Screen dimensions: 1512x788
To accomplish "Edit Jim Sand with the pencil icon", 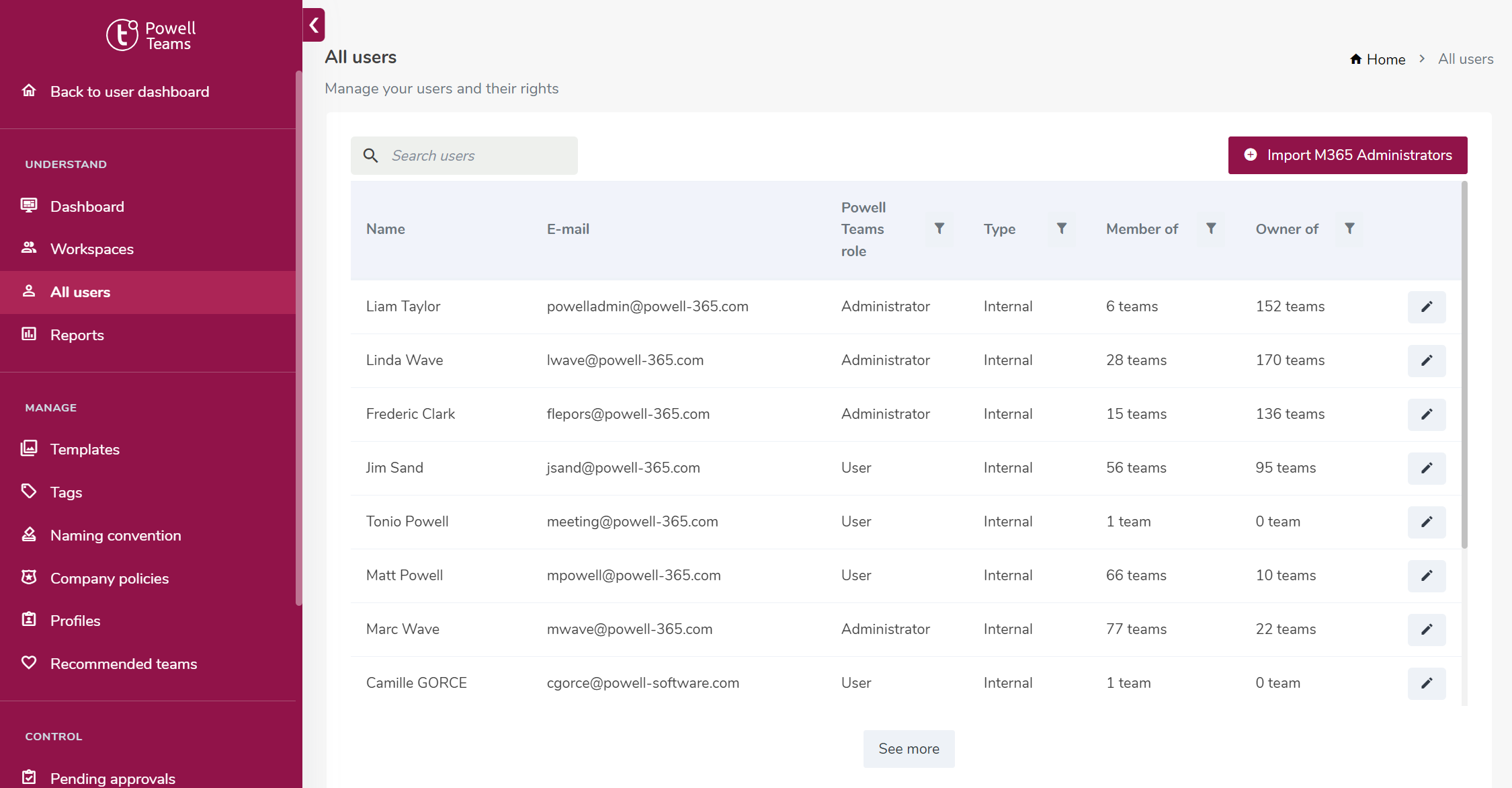I will click(1427, 468).
